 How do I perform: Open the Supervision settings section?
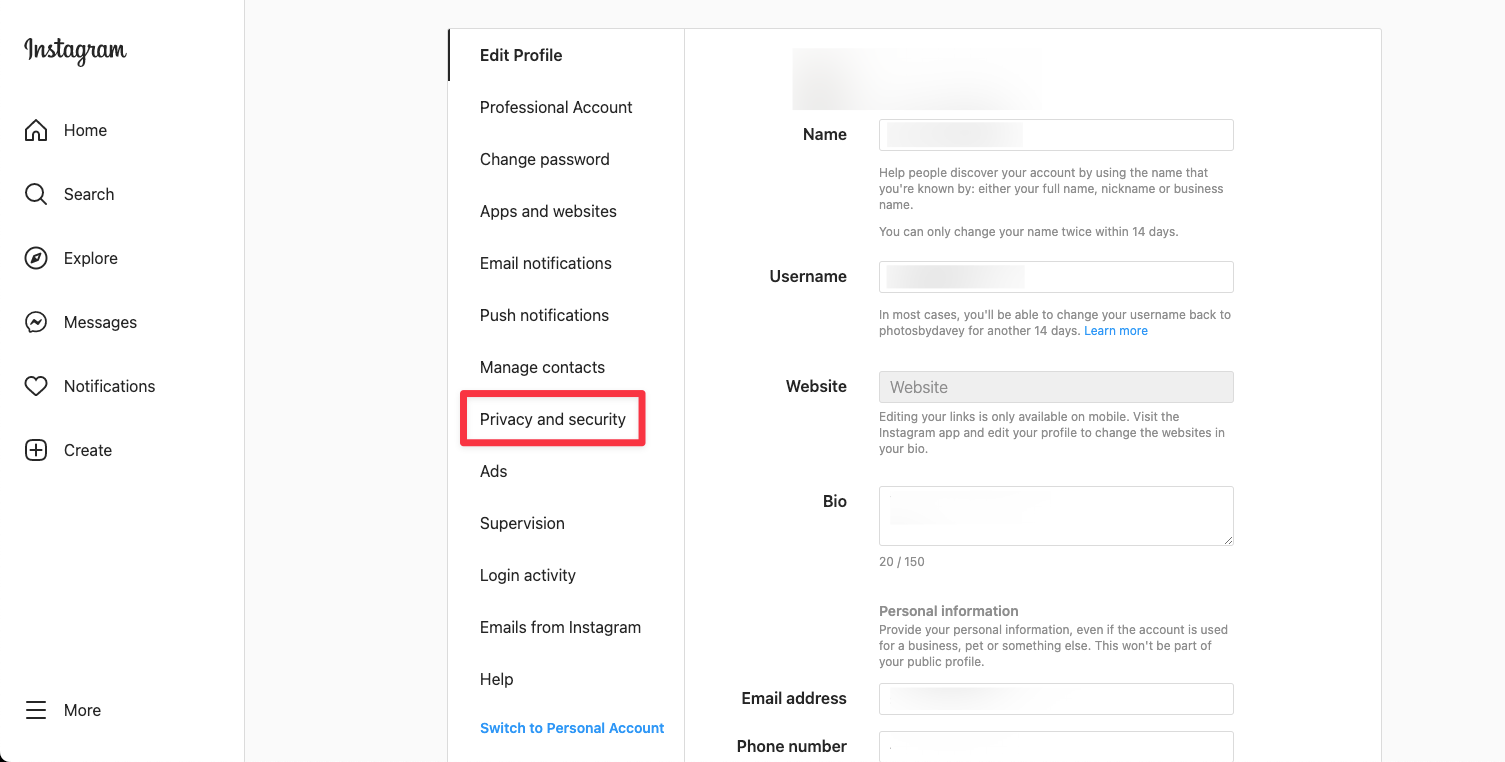pos(566,523)
